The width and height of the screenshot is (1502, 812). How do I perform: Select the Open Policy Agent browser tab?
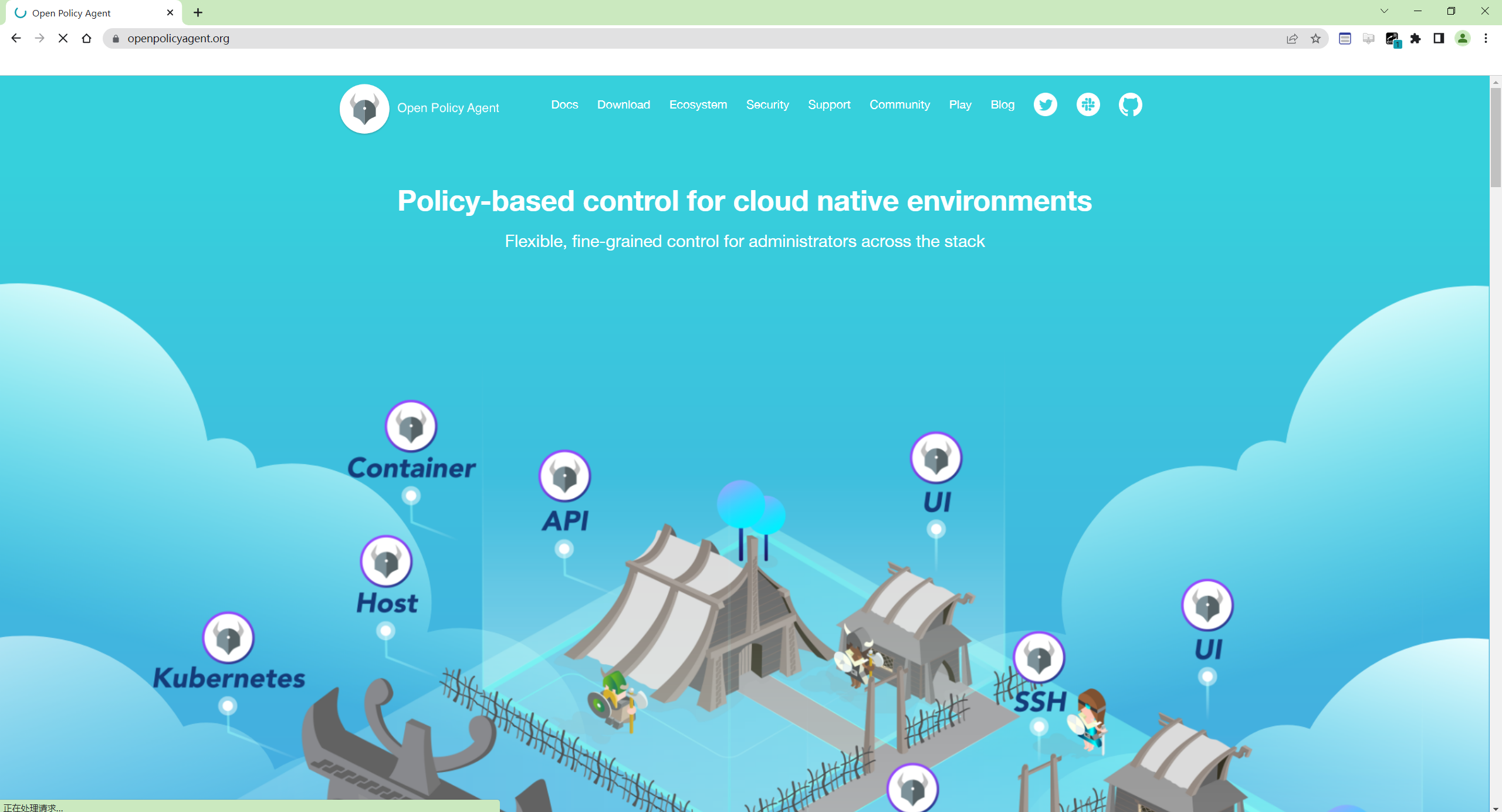tap(94, 13)
